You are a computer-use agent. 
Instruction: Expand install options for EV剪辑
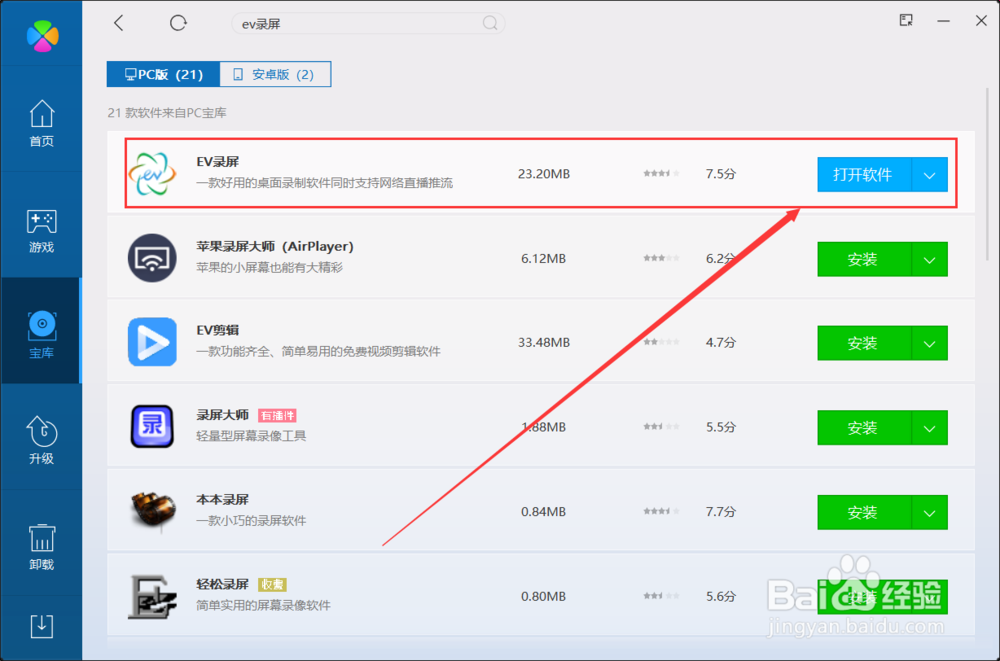[930, 343]
